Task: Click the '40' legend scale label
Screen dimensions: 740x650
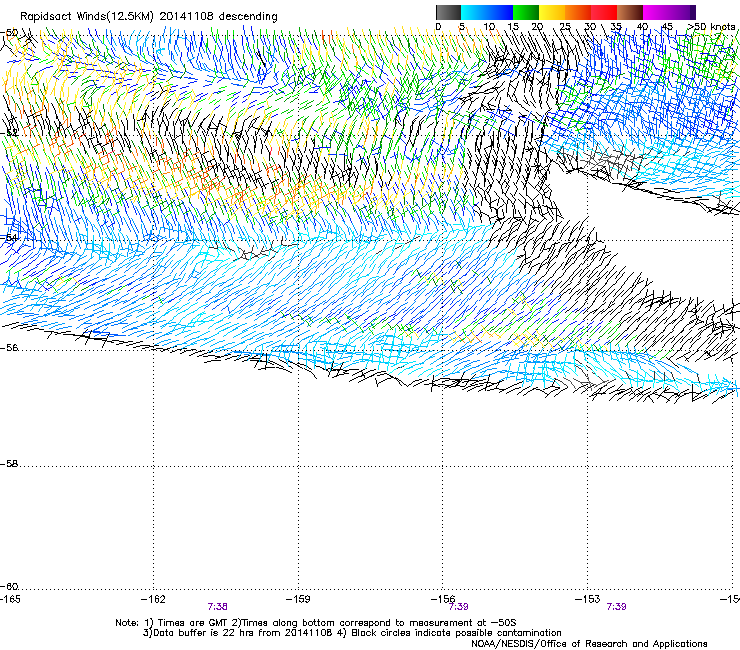Action: point(642,27)
